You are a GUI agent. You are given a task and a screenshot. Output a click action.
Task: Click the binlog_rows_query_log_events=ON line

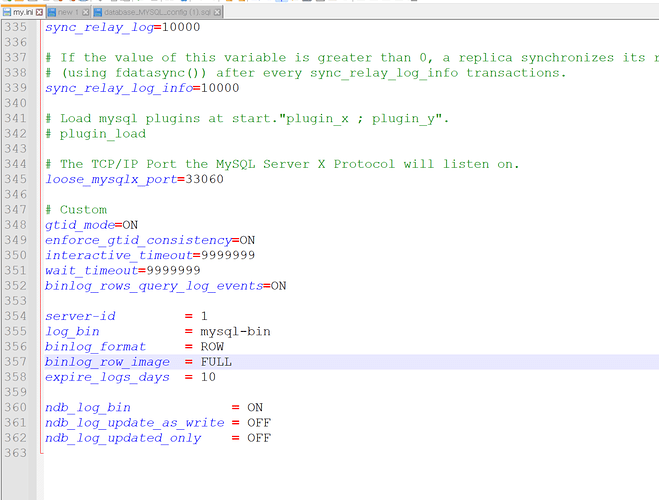point(166,286)
